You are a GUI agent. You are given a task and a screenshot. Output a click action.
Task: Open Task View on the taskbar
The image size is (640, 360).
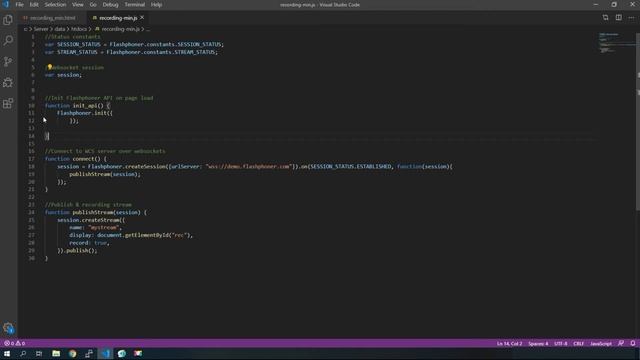click(39, 353)
